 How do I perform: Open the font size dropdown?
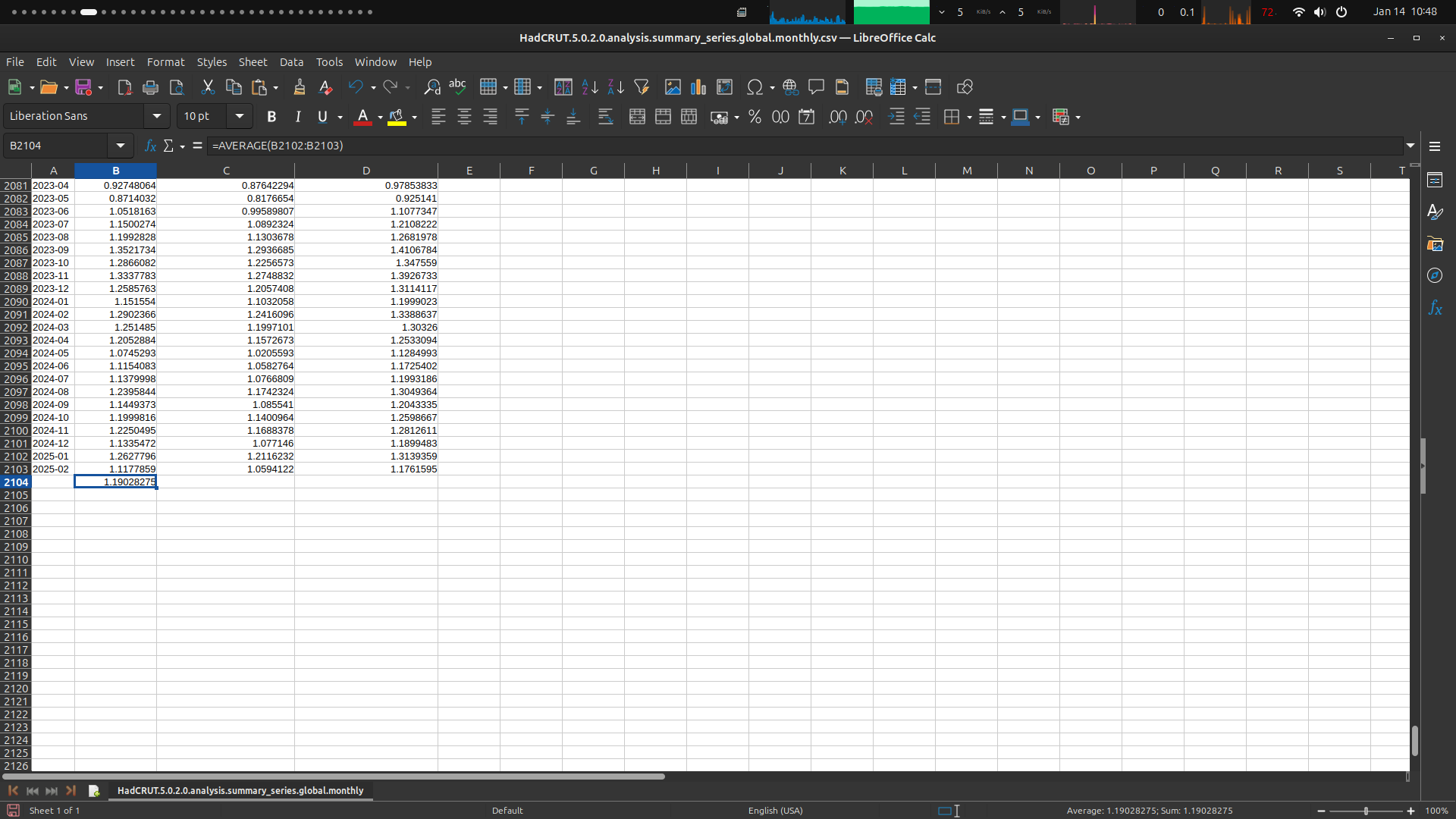tap(240, 116)
